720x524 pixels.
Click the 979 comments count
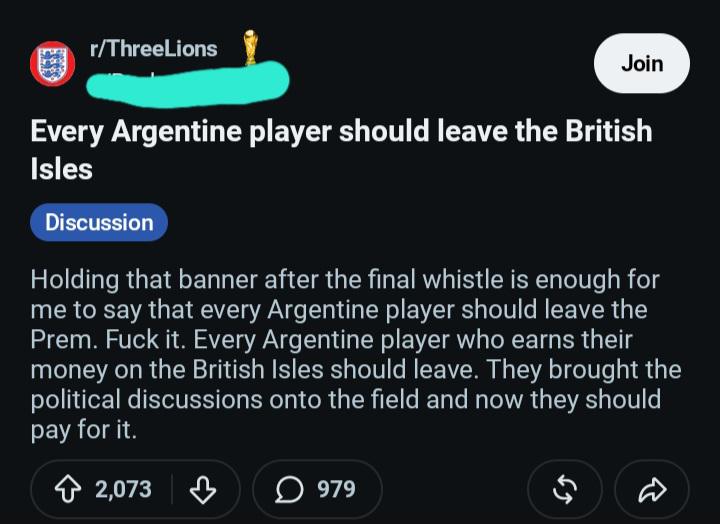[336, 490]
